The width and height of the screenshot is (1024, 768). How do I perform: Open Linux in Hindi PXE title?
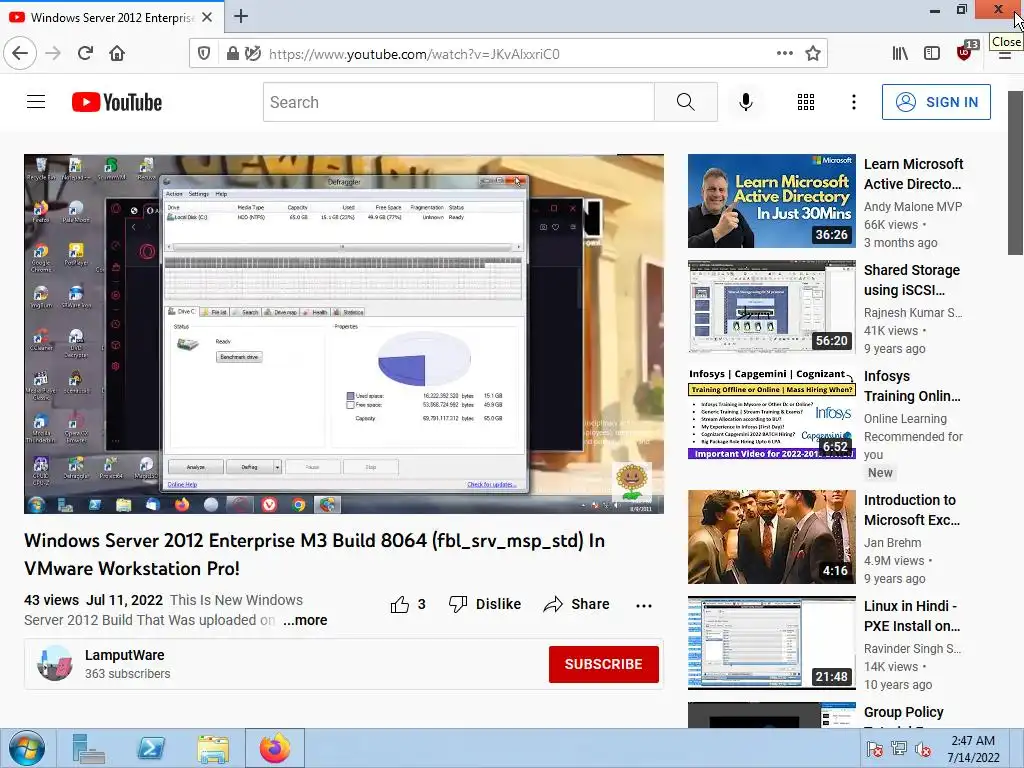click(912, 616)
